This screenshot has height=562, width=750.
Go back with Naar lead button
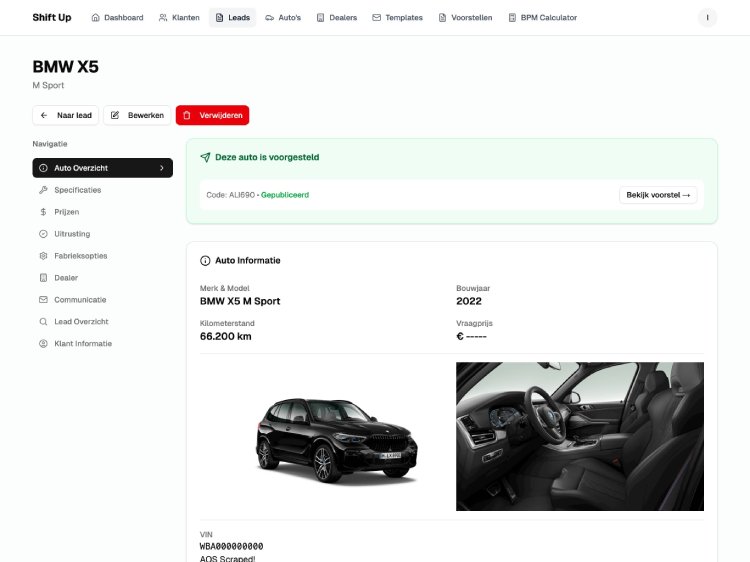[66, 116]
